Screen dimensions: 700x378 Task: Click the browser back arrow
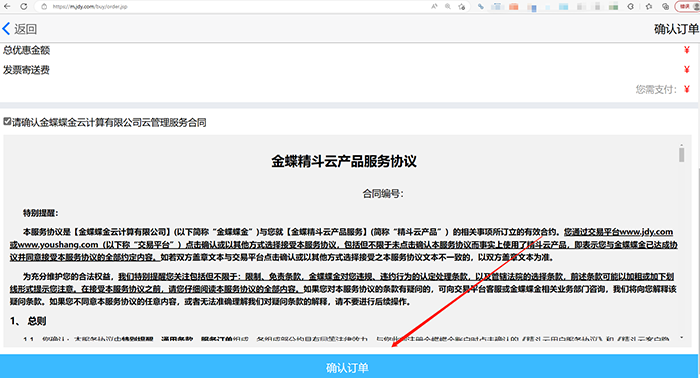[7, 6]
